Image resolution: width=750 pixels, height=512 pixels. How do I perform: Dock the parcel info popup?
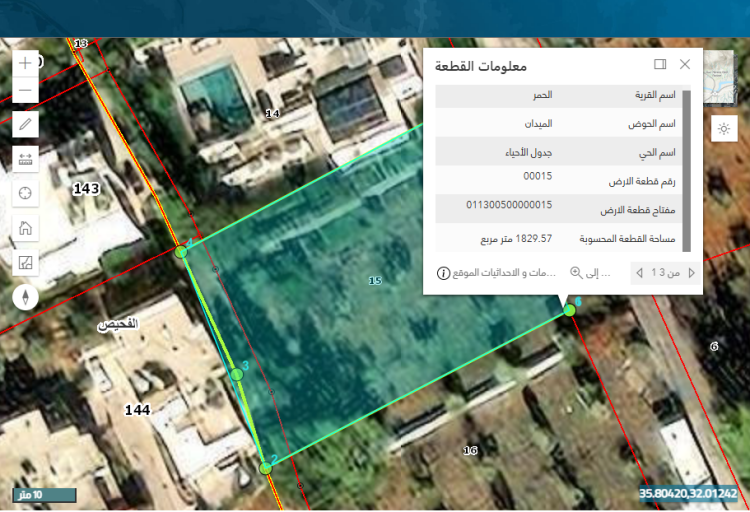660,64
